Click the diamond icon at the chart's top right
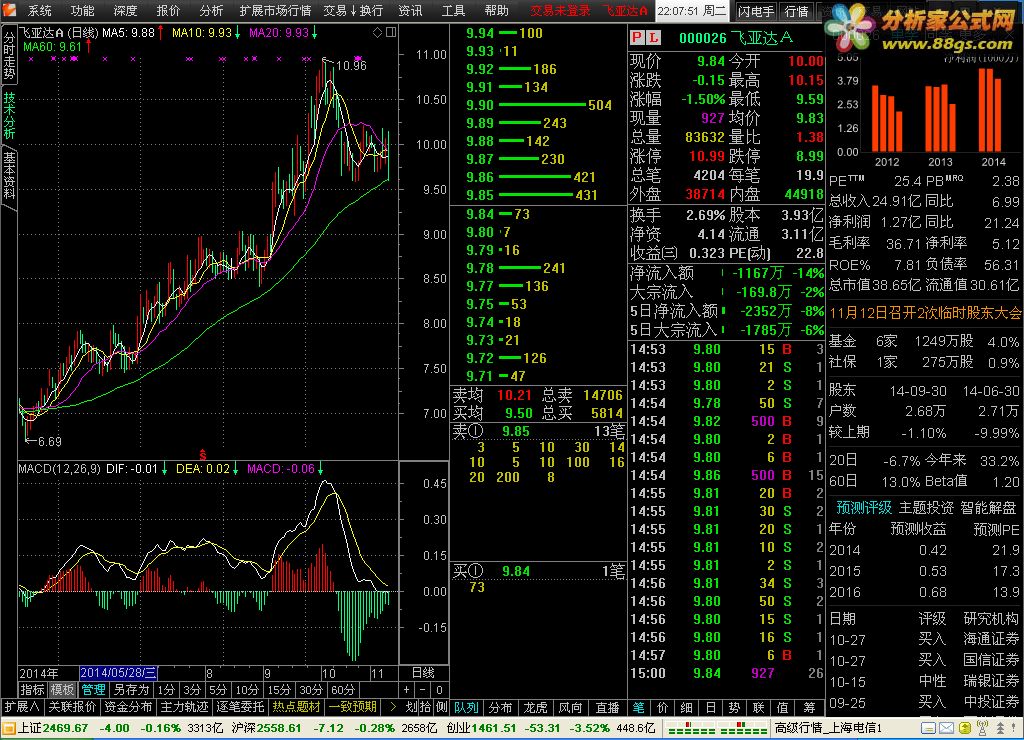The height and width of the screenshot is (740, 1024). (x=377, y=33)
